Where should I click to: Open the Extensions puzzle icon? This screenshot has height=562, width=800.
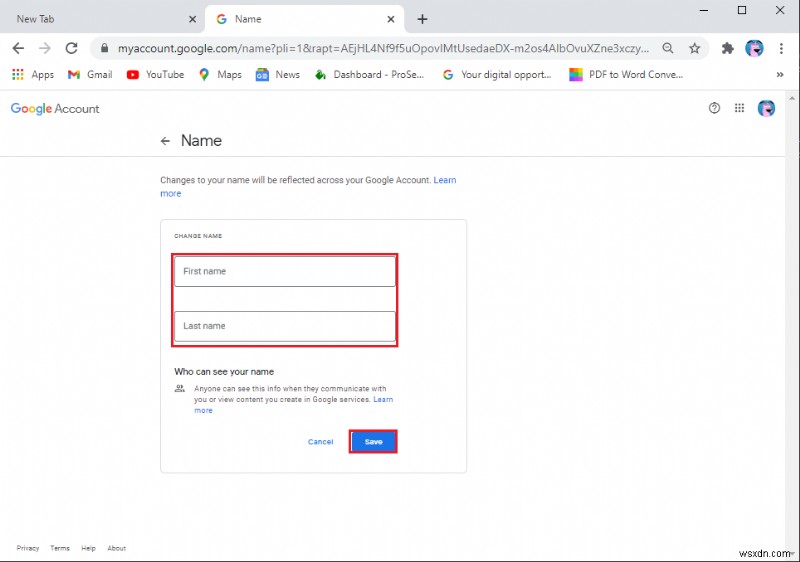click(x=728, y=48)
